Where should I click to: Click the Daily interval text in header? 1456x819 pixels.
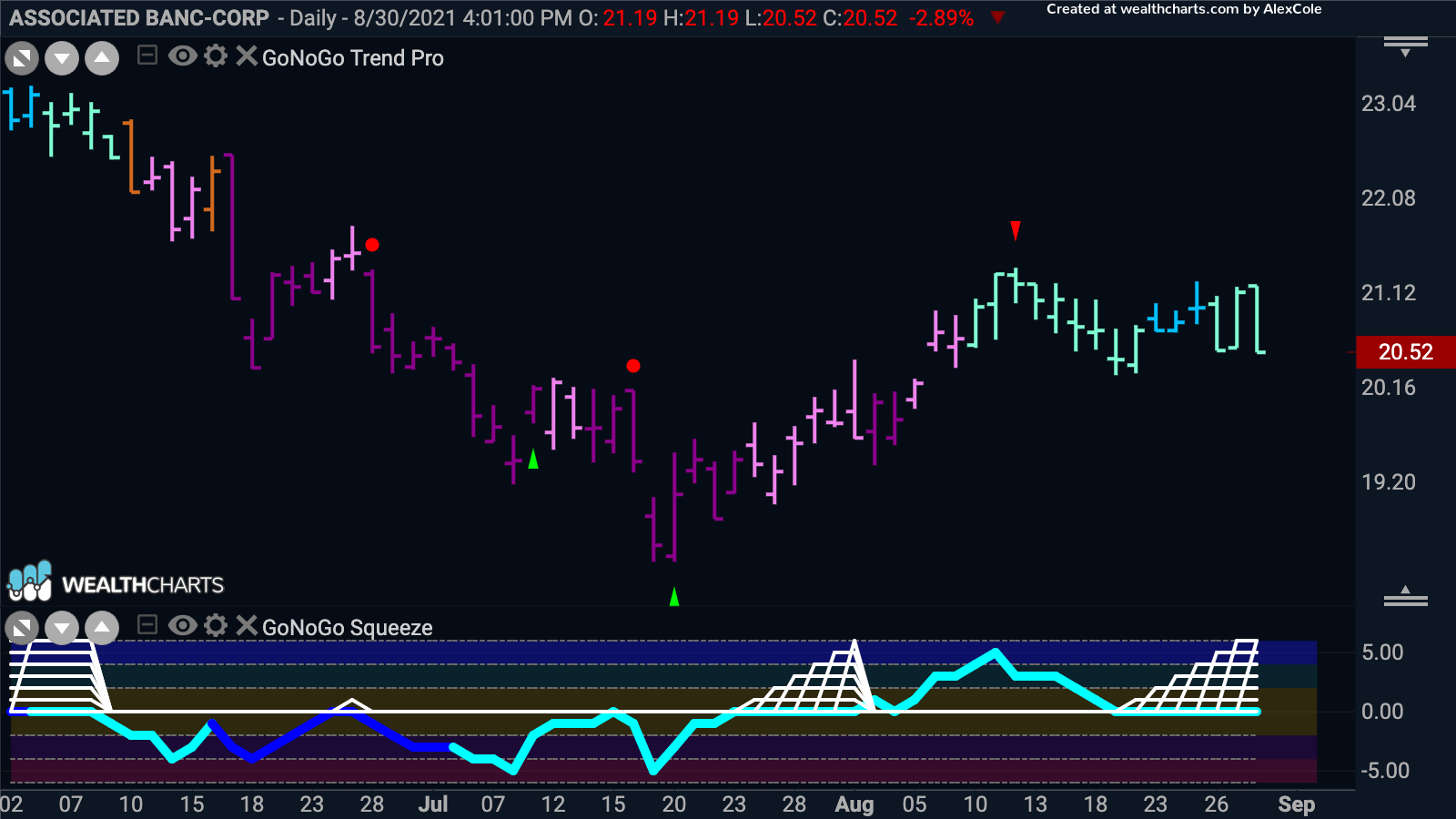[x=312, y=18]
